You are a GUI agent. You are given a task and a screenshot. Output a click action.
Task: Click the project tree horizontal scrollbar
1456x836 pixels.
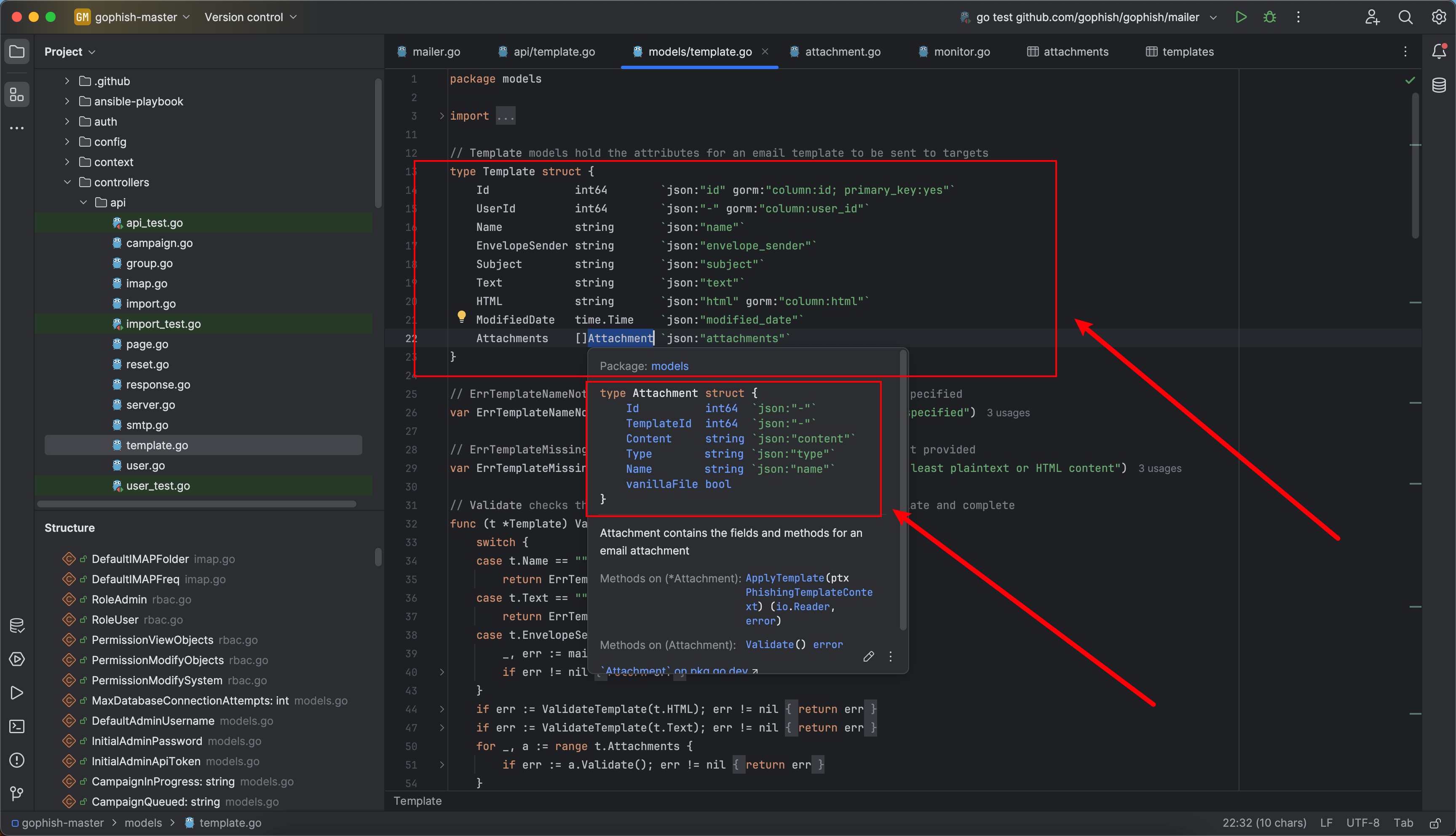(197, 504)
